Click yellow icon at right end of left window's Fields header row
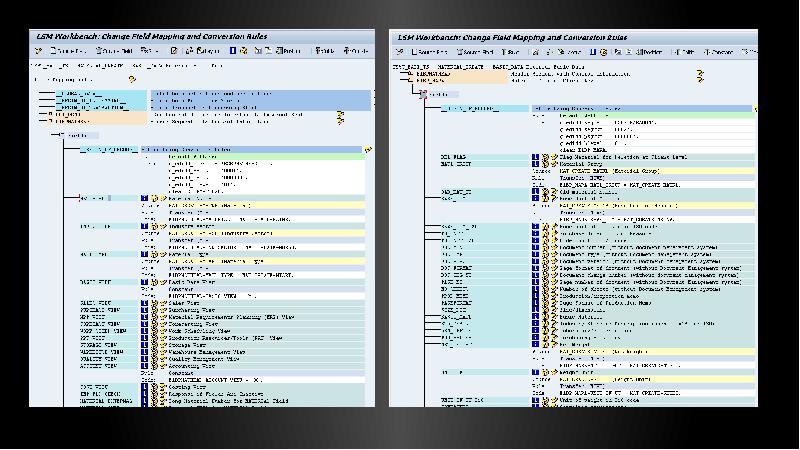The height and width of the screenshot is (450, 800). pos(367,149)
